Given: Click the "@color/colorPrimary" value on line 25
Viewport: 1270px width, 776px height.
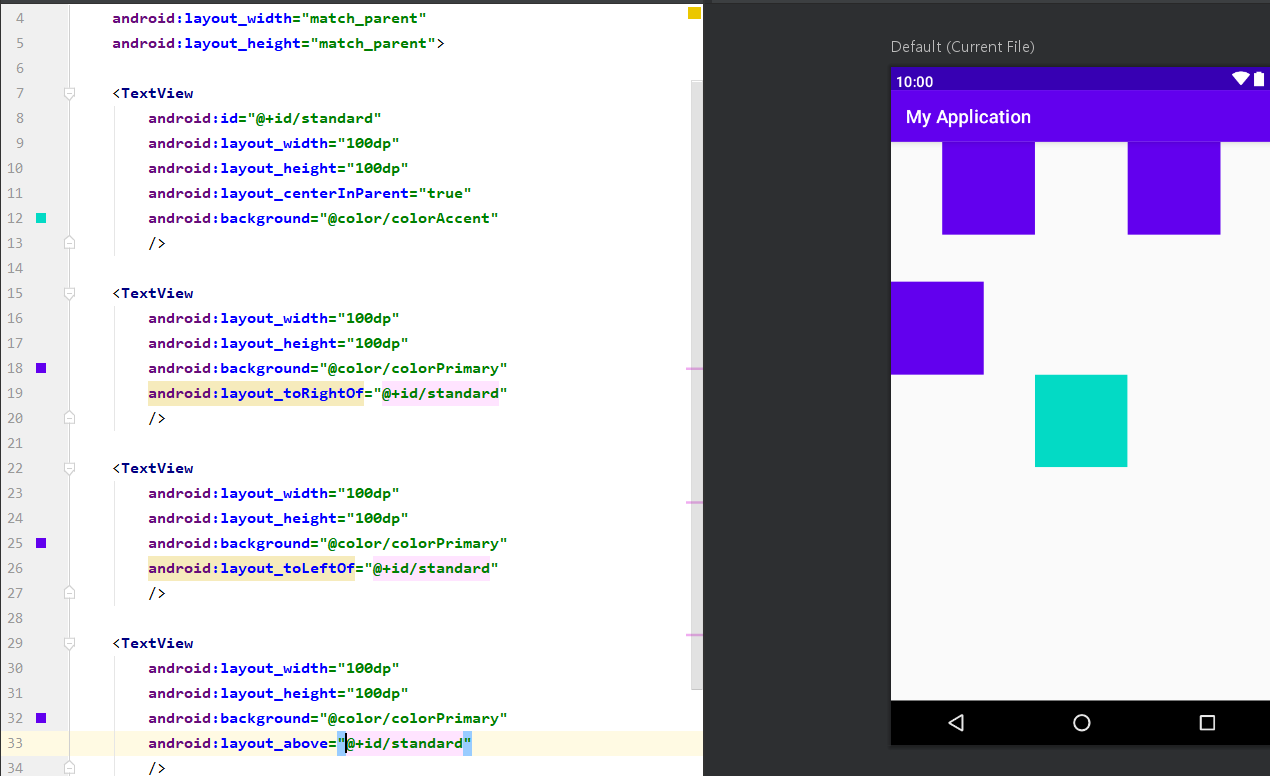Looking at the screenshot, I should click(413, 543).
